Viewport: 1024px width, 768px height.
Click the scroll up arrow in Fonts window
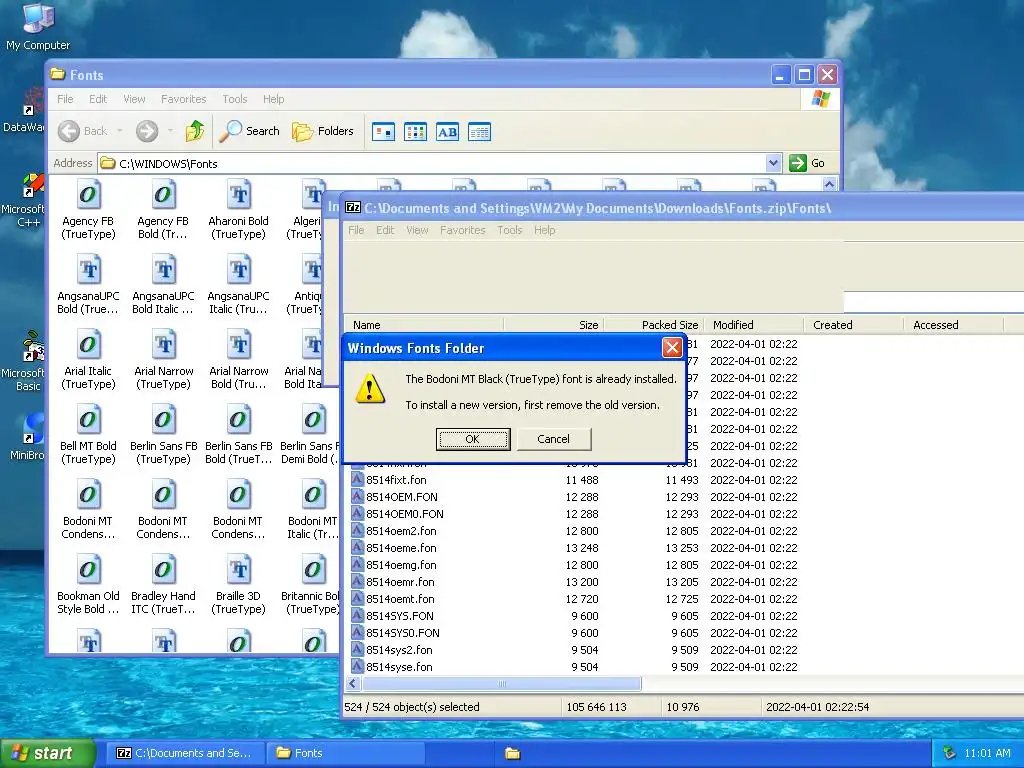pos(829,184)
